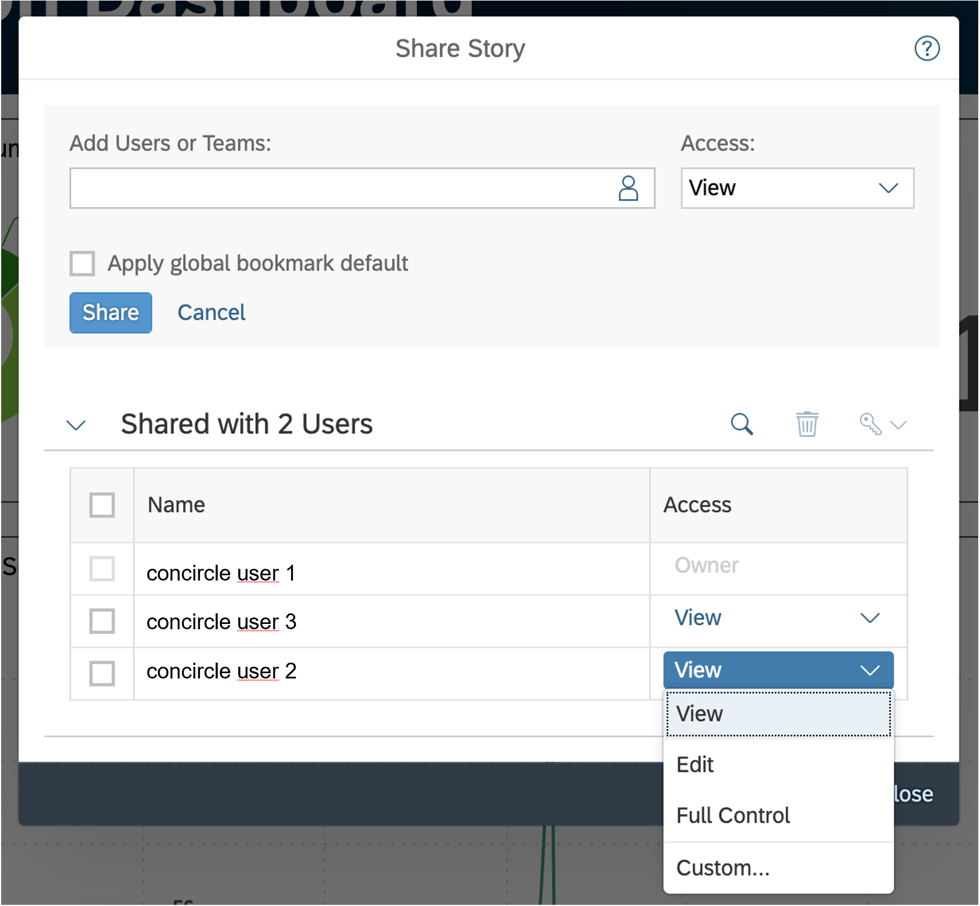Enable Apply global bookmark default checkbox
The width and height of the screenshot is (980, 906).
click(82, 263)
